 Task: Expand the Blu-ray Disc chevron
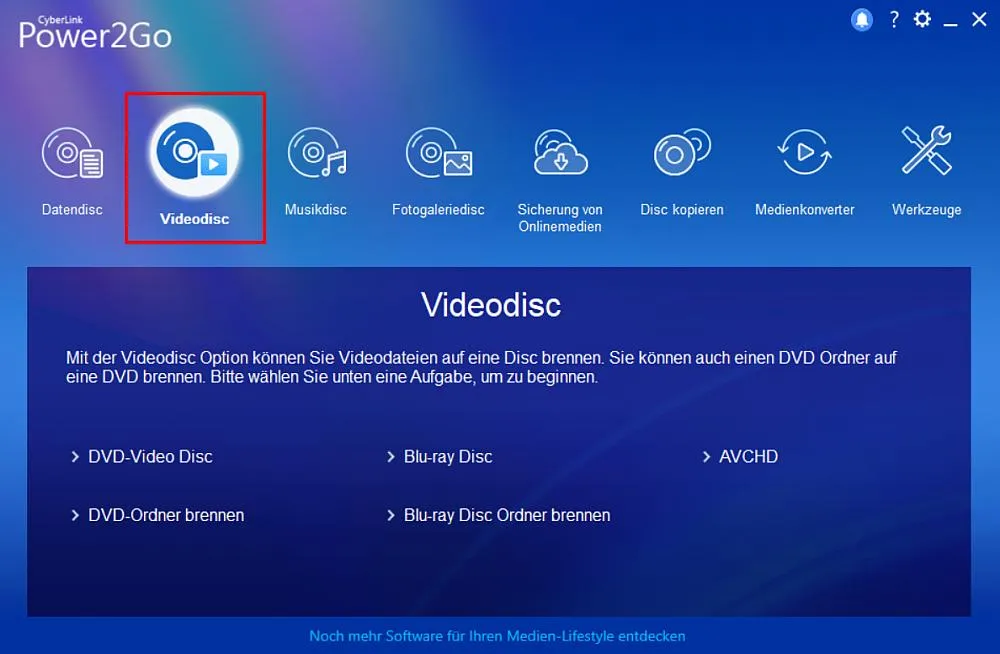pyautogui.click(x=392, y=457)
